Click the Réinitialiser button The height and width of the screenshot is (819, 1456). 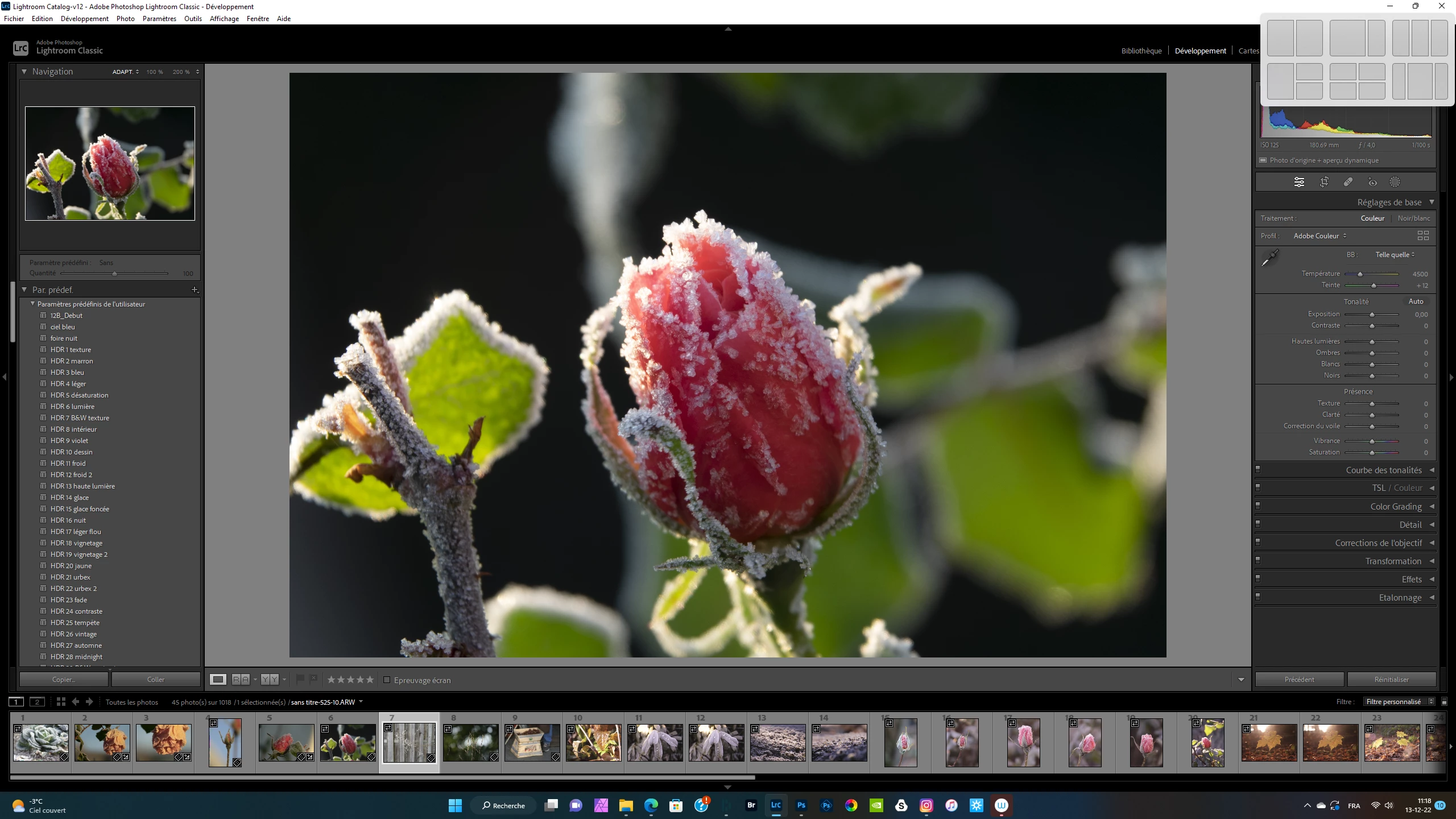[1391, 680]
